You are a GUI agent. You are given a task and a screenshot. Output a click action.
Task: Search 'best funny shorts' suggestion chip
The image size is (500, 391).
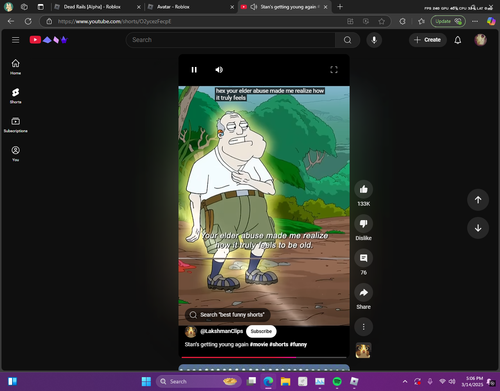pos(228,315)
